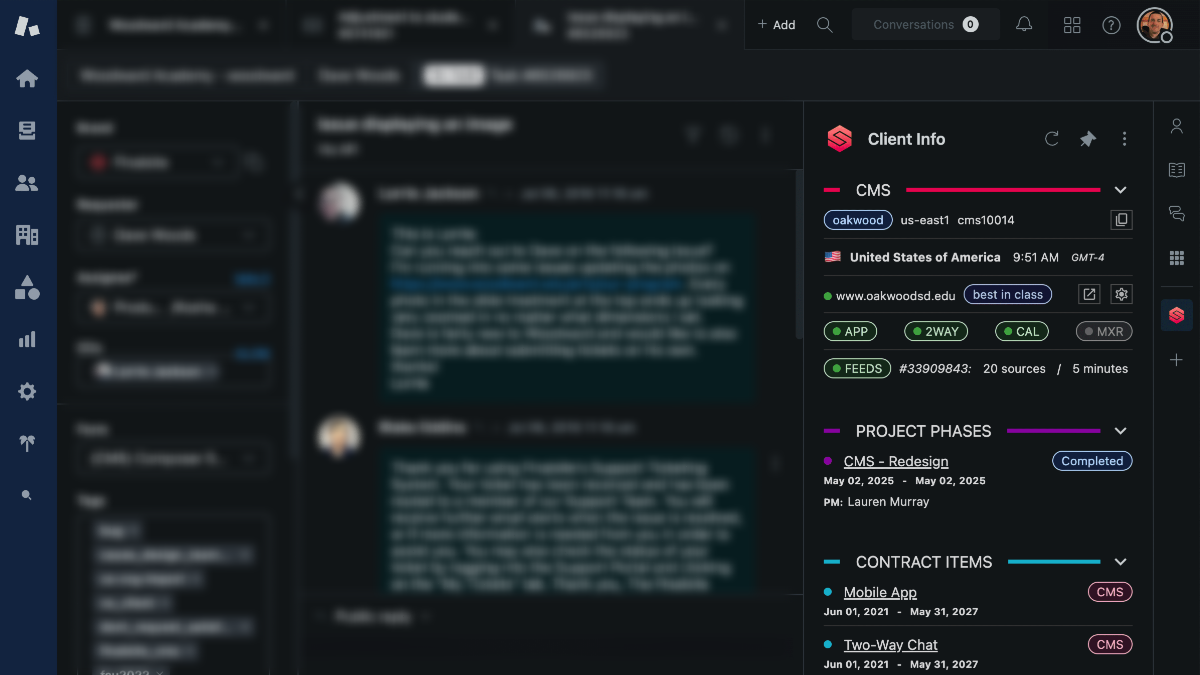The width and height of the screenshot is (1200, 675).
Task: Open the external link beside www.oakwoodsd.edu
Action: (x=1088, y=294)
